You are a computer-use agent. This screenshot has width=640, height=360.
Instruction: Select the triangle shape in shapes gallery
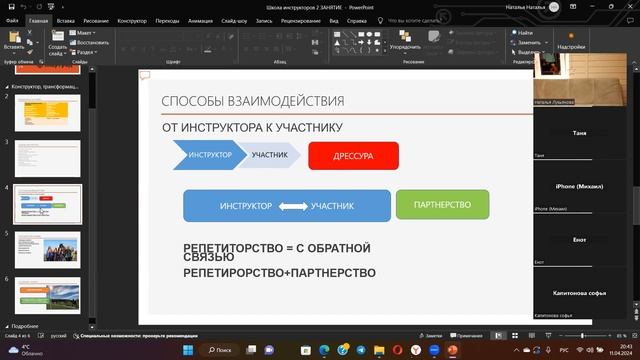click(x=337, y=42)
